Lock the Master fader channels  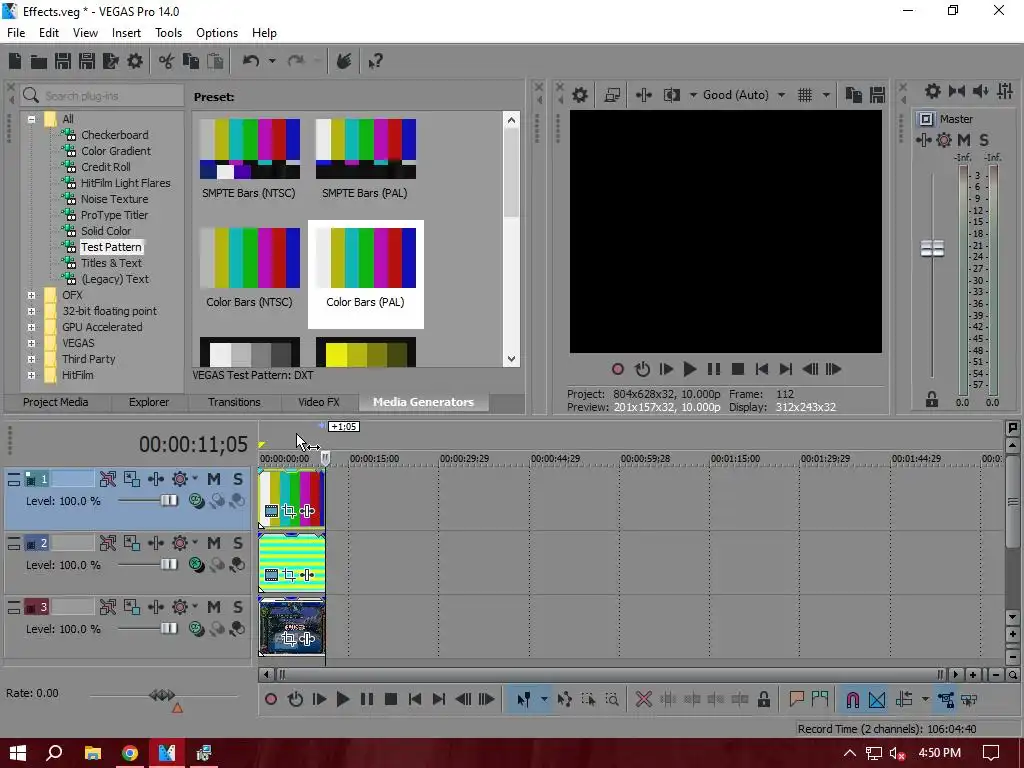pos(932,399)
